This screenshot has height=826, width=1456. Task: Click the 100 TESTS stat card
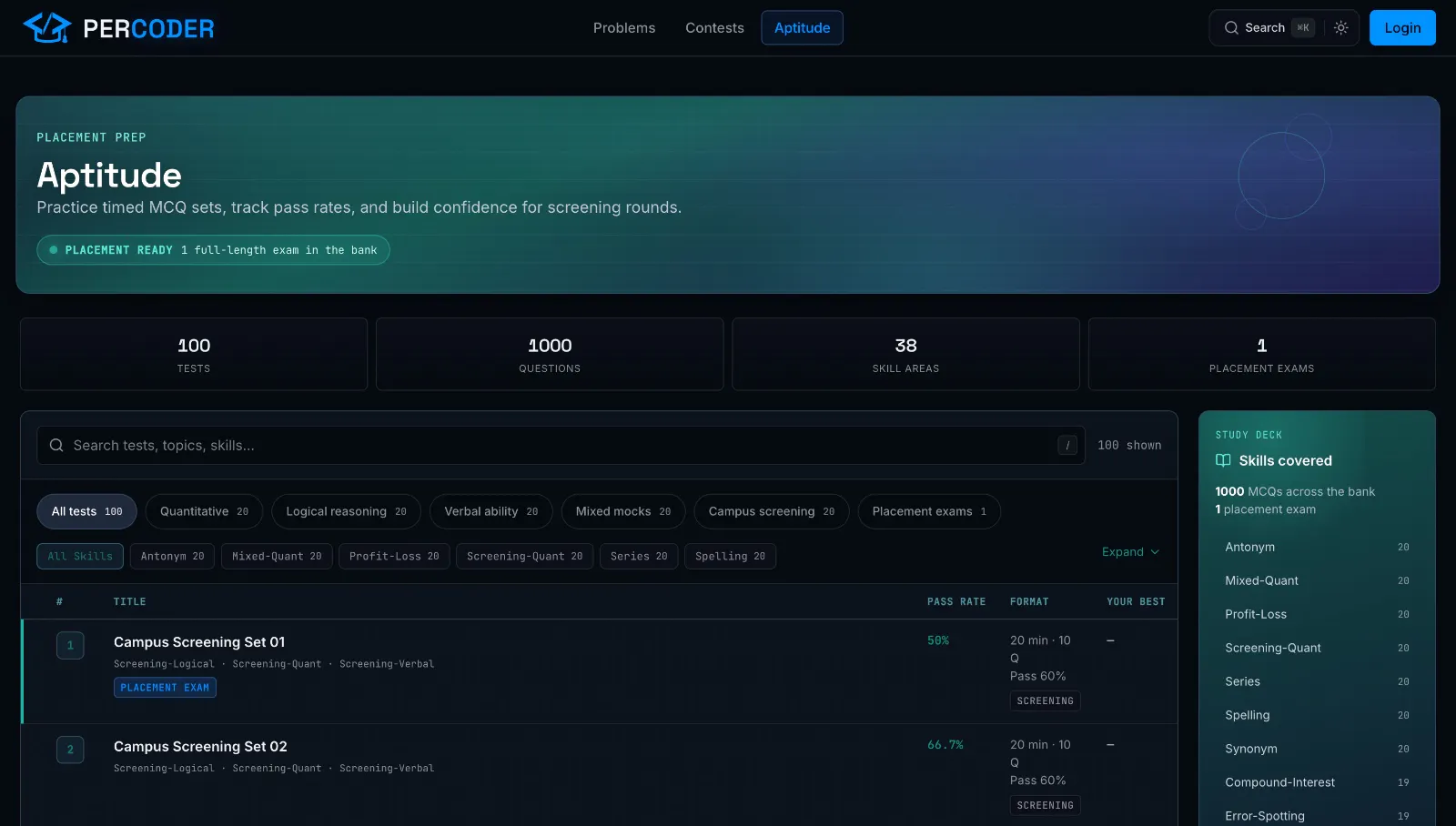pyautogui.click(x=194, y=355)
